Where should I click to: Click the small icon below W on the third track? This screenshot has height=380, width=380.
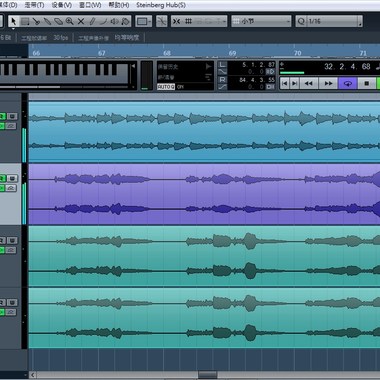coord(12,250)
